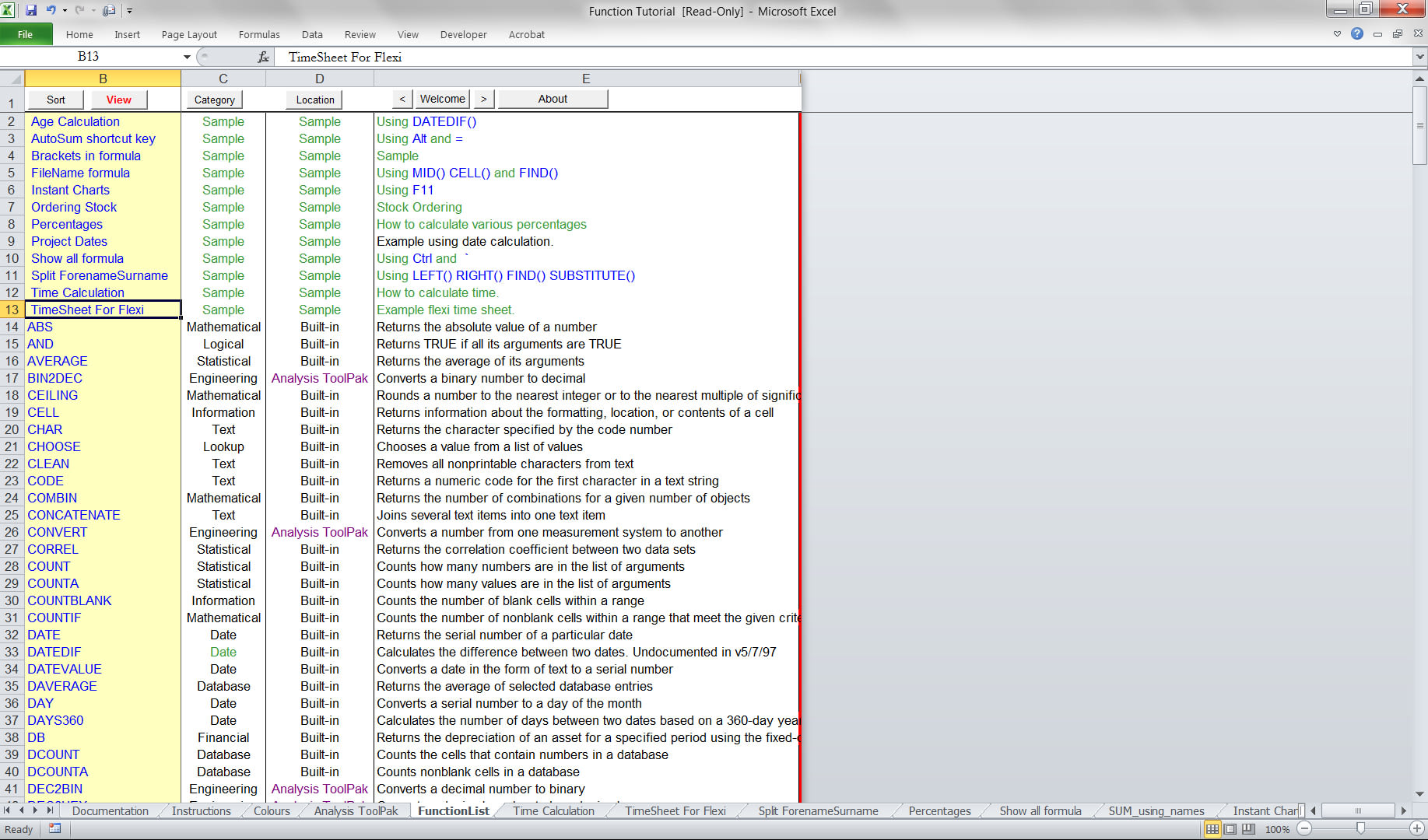Switch to the Analysis ToolPak sheet tab
1428x840 pixels.
[x=356, y=810]
